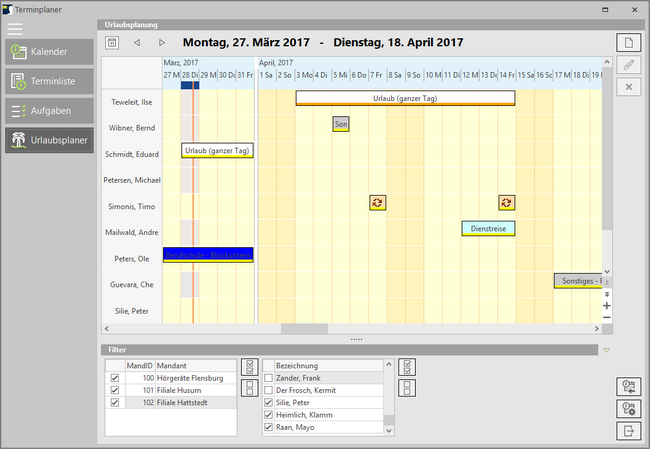This screenshot has width=650, height=449.
Task: Open the Aufgaben section
Action: point(49,111)
